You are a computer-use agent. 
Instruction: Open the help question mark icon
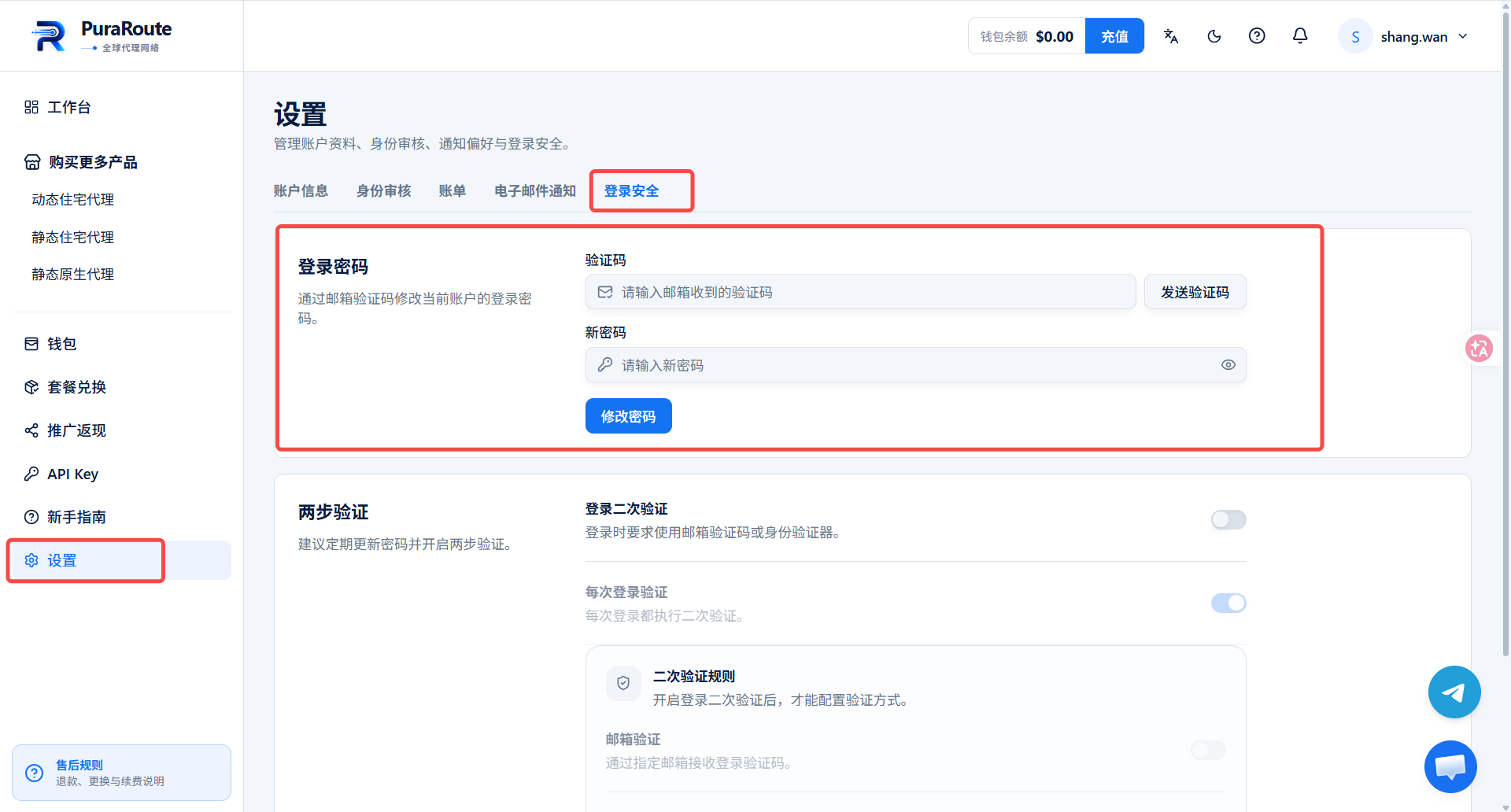click(1257, 36)
